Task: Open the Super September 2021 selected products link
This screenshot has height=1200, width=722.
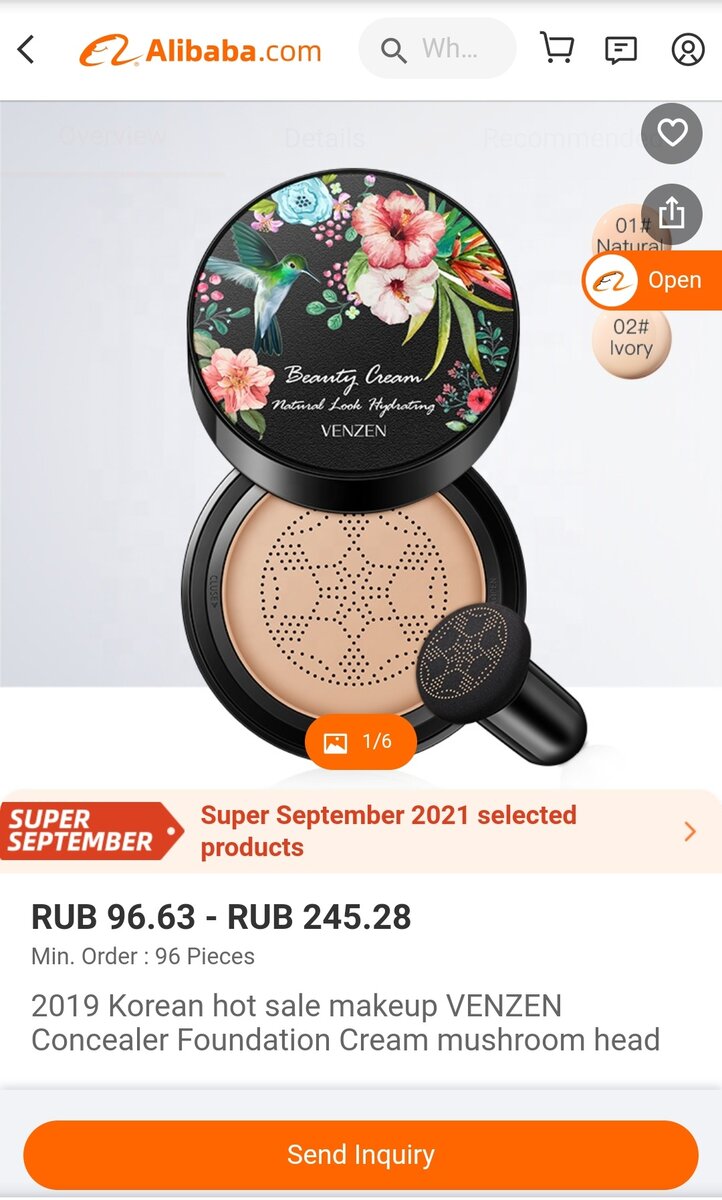Action: (x=389, y=831)
